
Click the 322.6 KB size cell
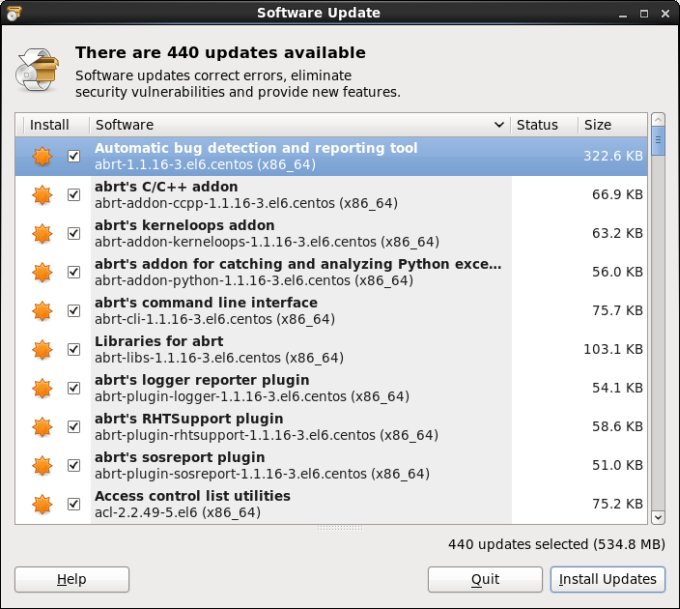click(x=613, y=156)
